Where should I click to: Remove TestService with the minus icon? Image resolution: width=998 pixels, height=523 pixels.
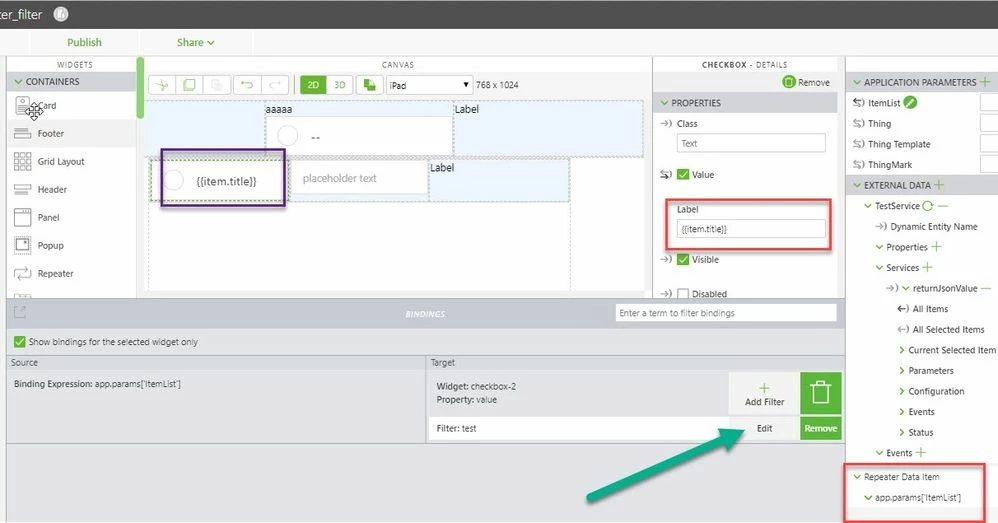[943, 206]
